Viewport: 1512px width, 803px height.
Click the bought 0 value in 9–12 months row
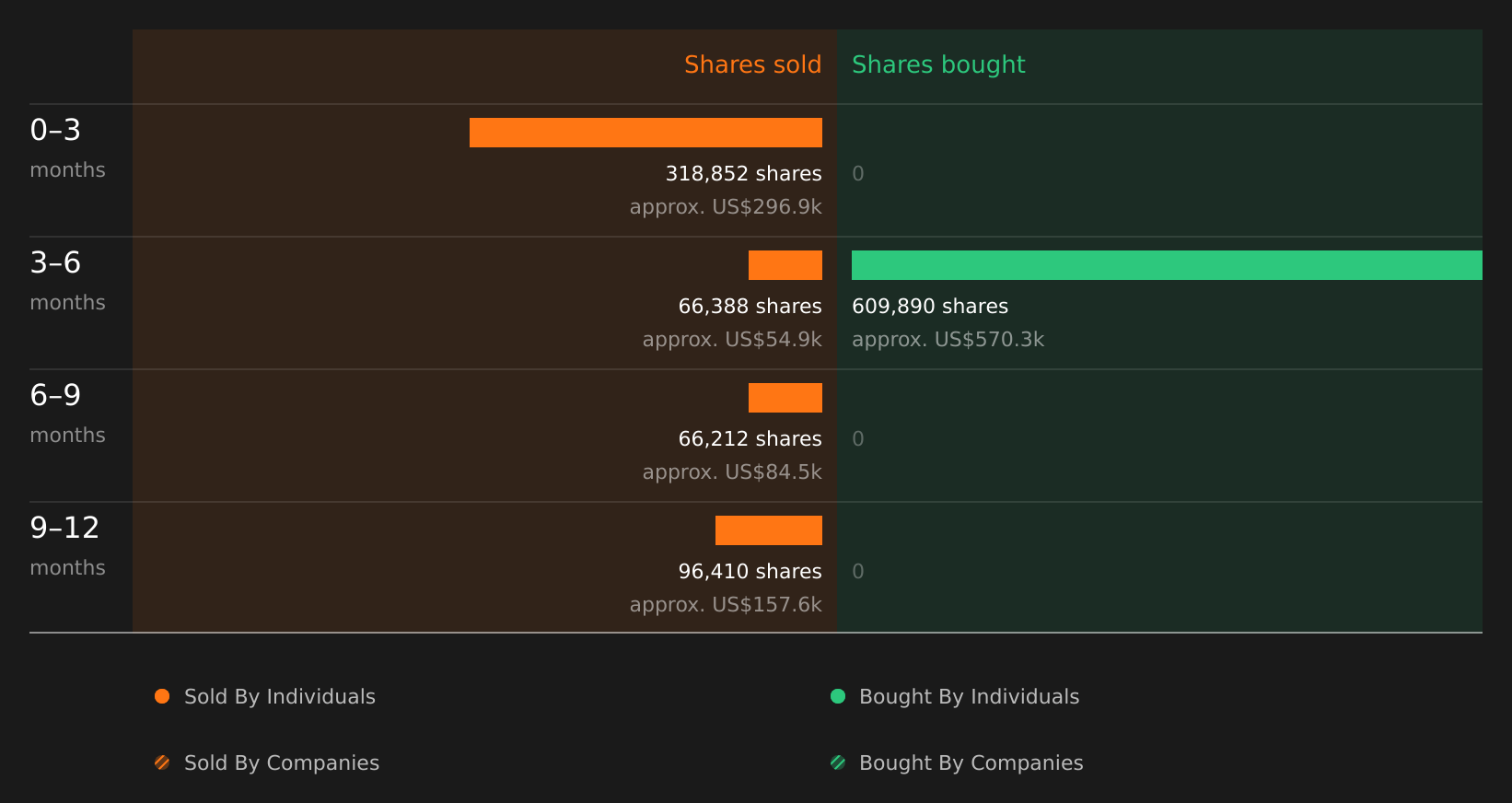(858, 572)
